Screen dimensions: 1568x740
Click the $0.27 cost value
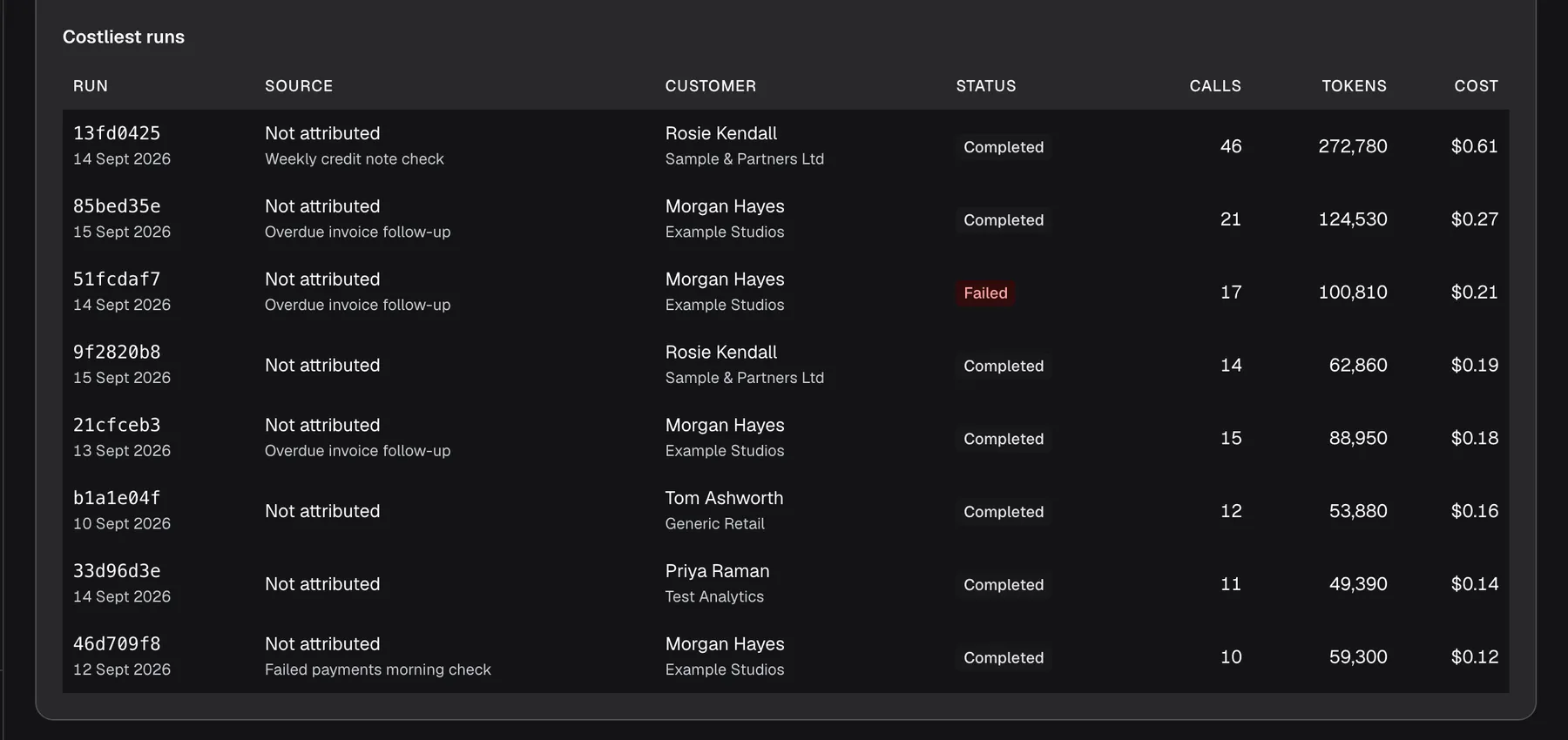coord(1475,219)
